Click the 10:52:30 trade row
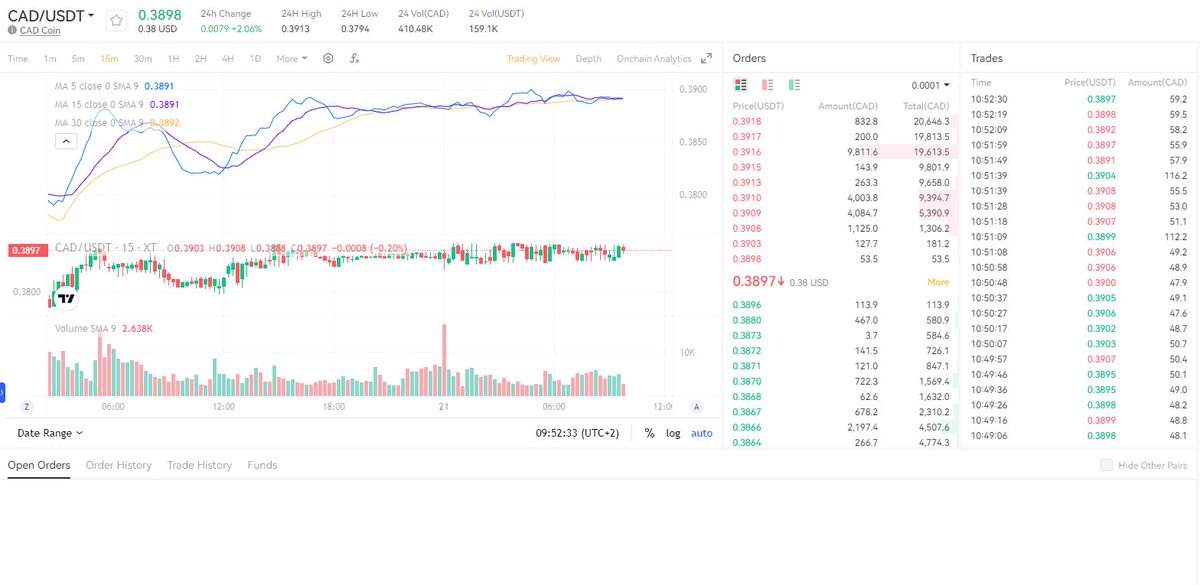Screen dimensions: 1200x585 (x=1079, y=99)
